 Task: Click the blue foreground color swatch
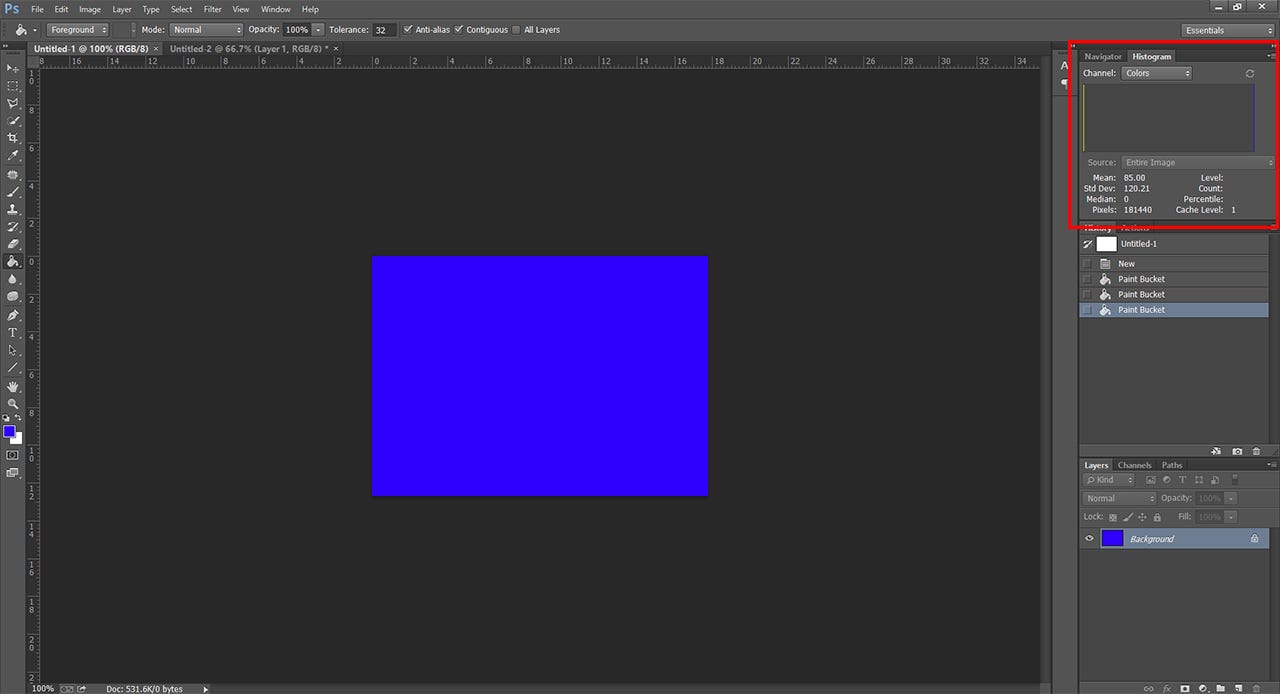(9, 431)
